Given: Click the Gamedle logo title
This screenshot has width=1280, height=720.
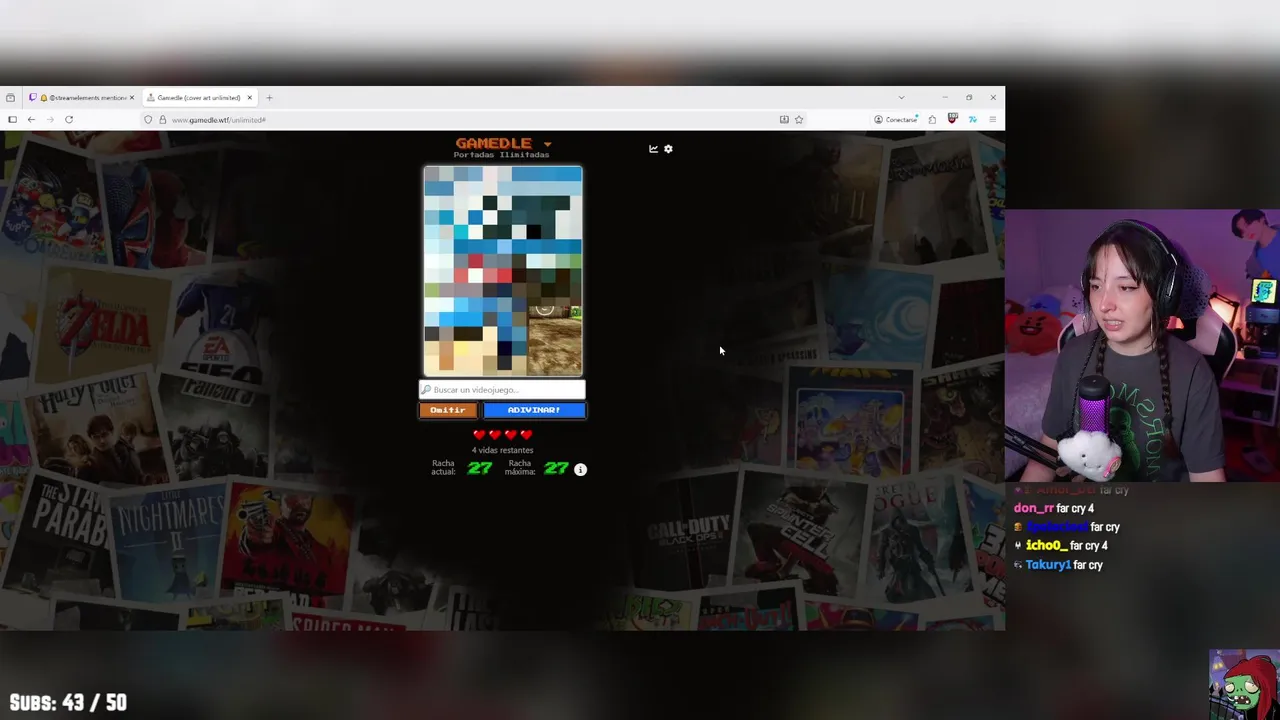Looking at the screenshot, I should coord(493,143).
